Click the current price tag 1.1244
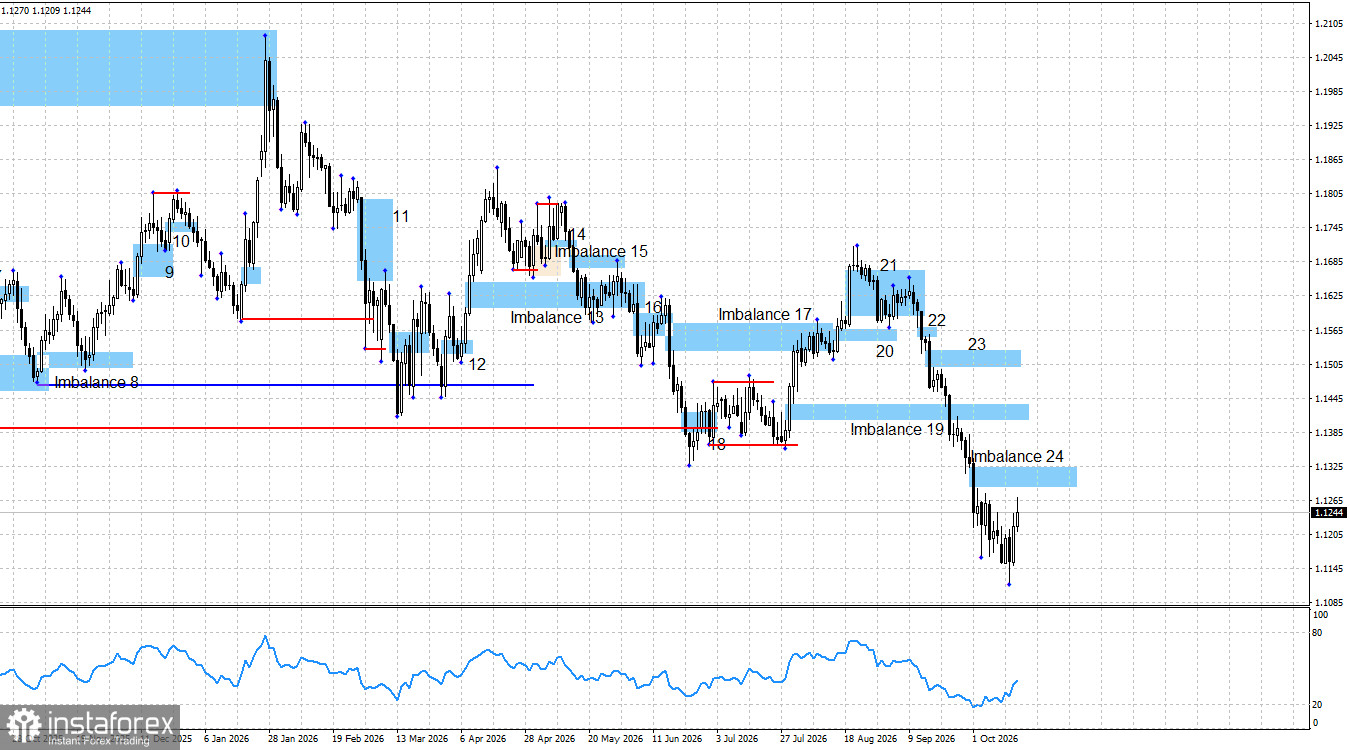 coord(1328,513)
